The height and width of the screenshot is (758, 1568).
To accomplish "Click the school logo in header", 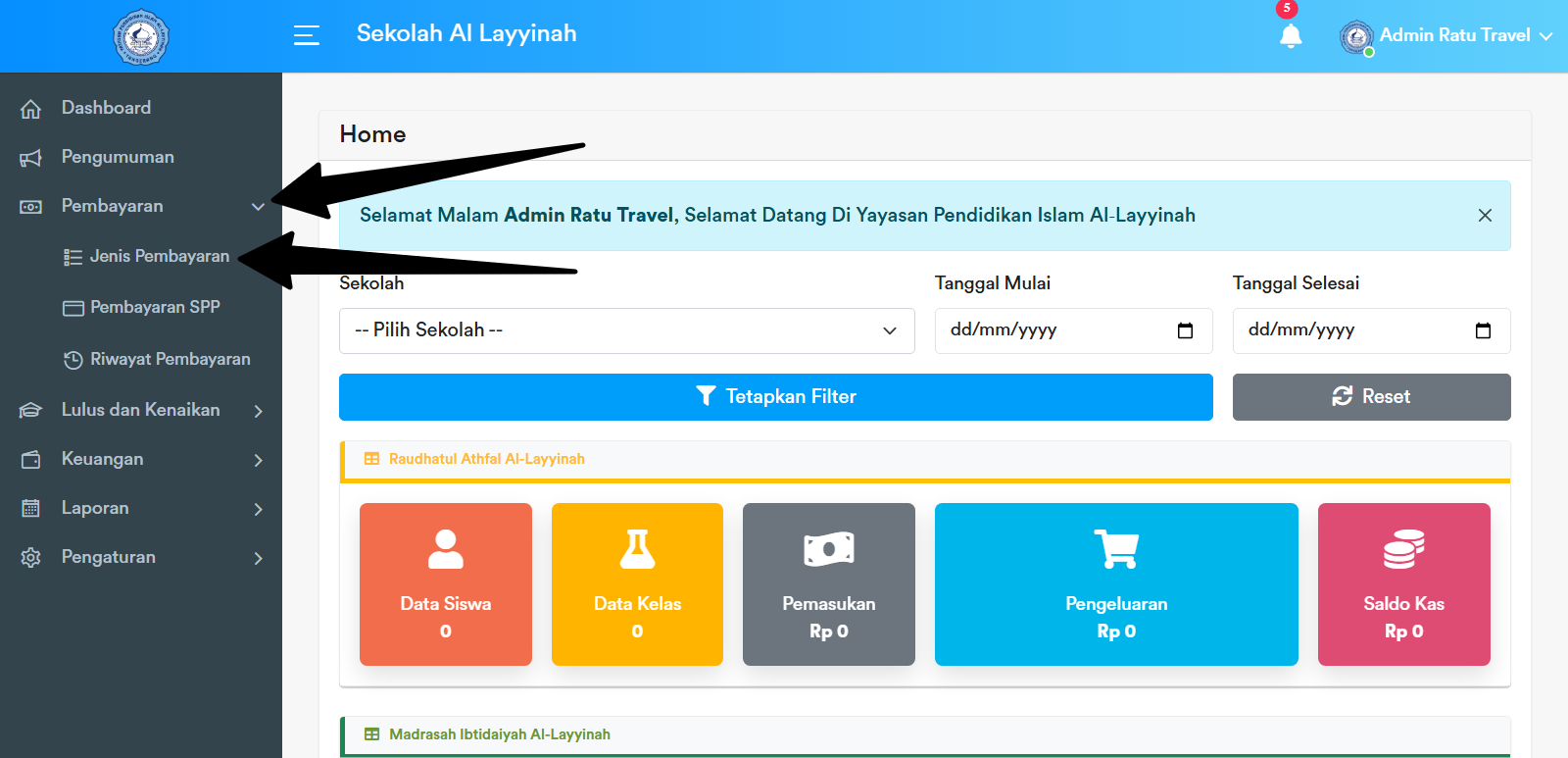I will [141, 37].
